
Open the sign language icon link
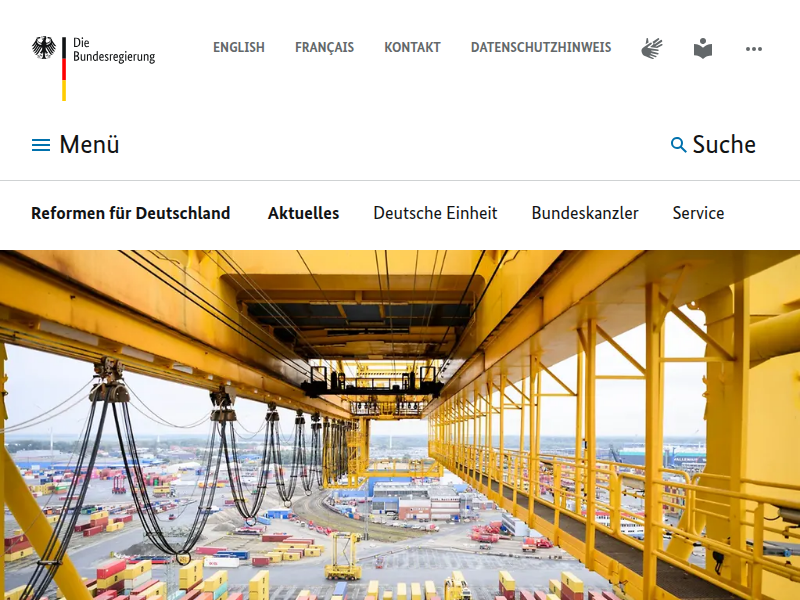[652, 48]
